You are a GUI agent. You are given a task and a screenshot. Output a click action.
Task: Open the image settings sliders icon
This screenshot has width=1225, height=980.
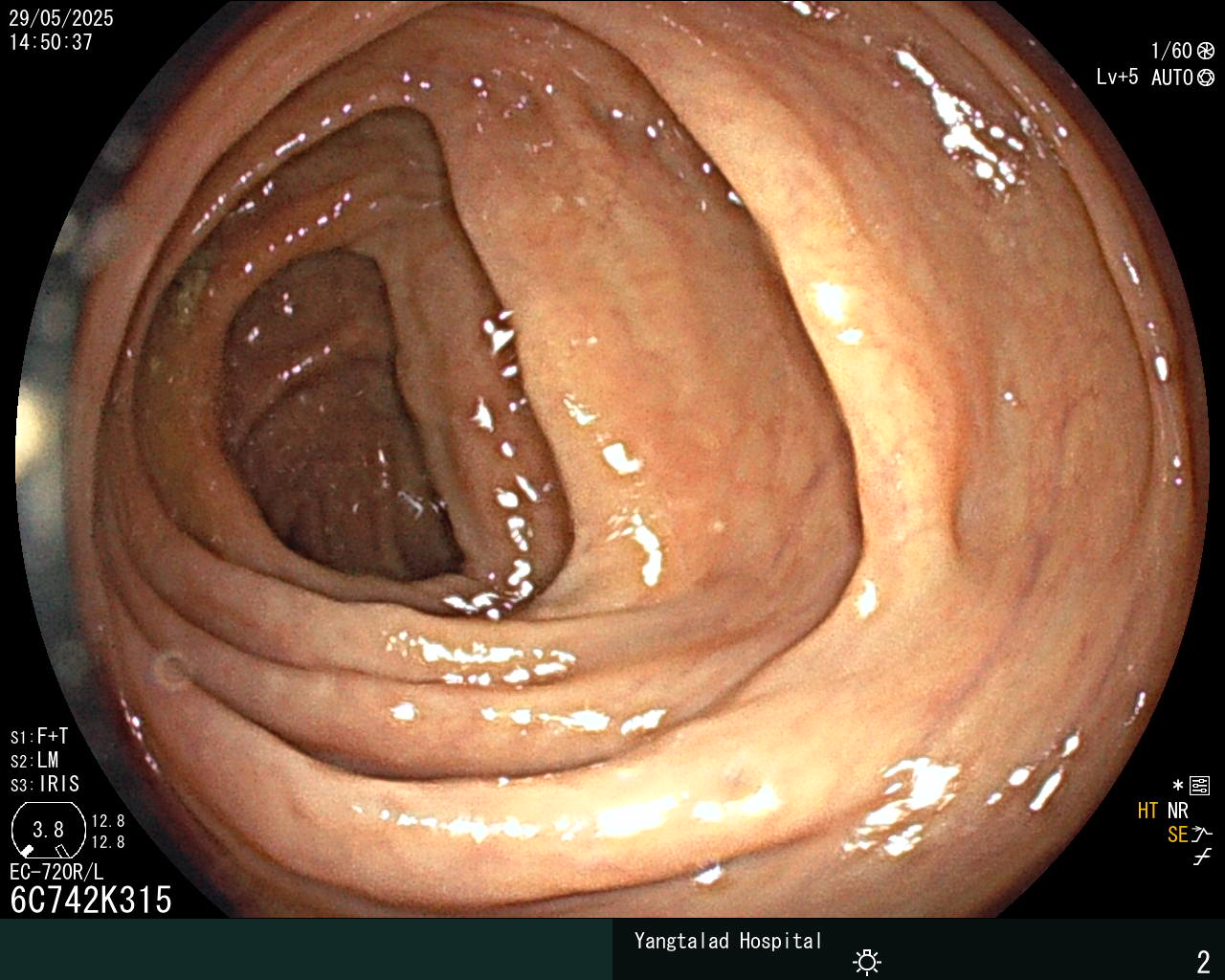click(x=1199, y=786)
